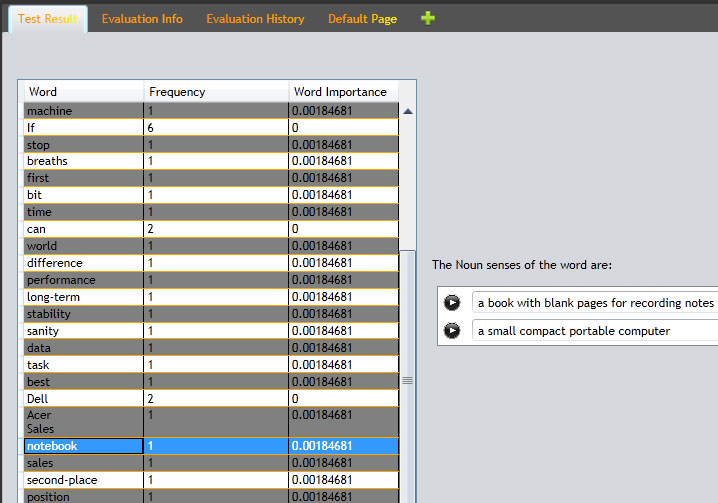Click the 'performance' word entry
The height and width of the screenshot is (503, 718).
[84, 280]
